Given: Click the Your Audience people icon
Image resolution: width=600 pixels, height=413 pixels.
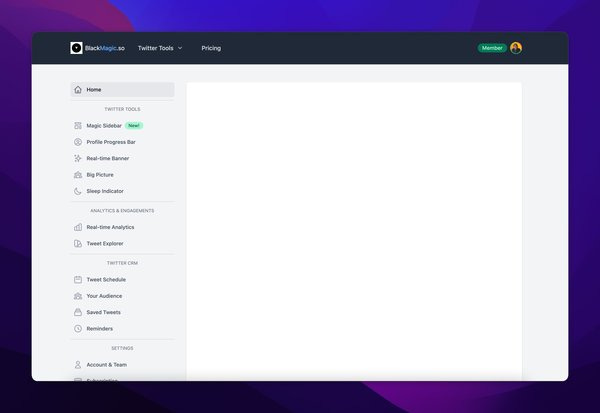Looking at the screenshot, I should pos(78,296).
